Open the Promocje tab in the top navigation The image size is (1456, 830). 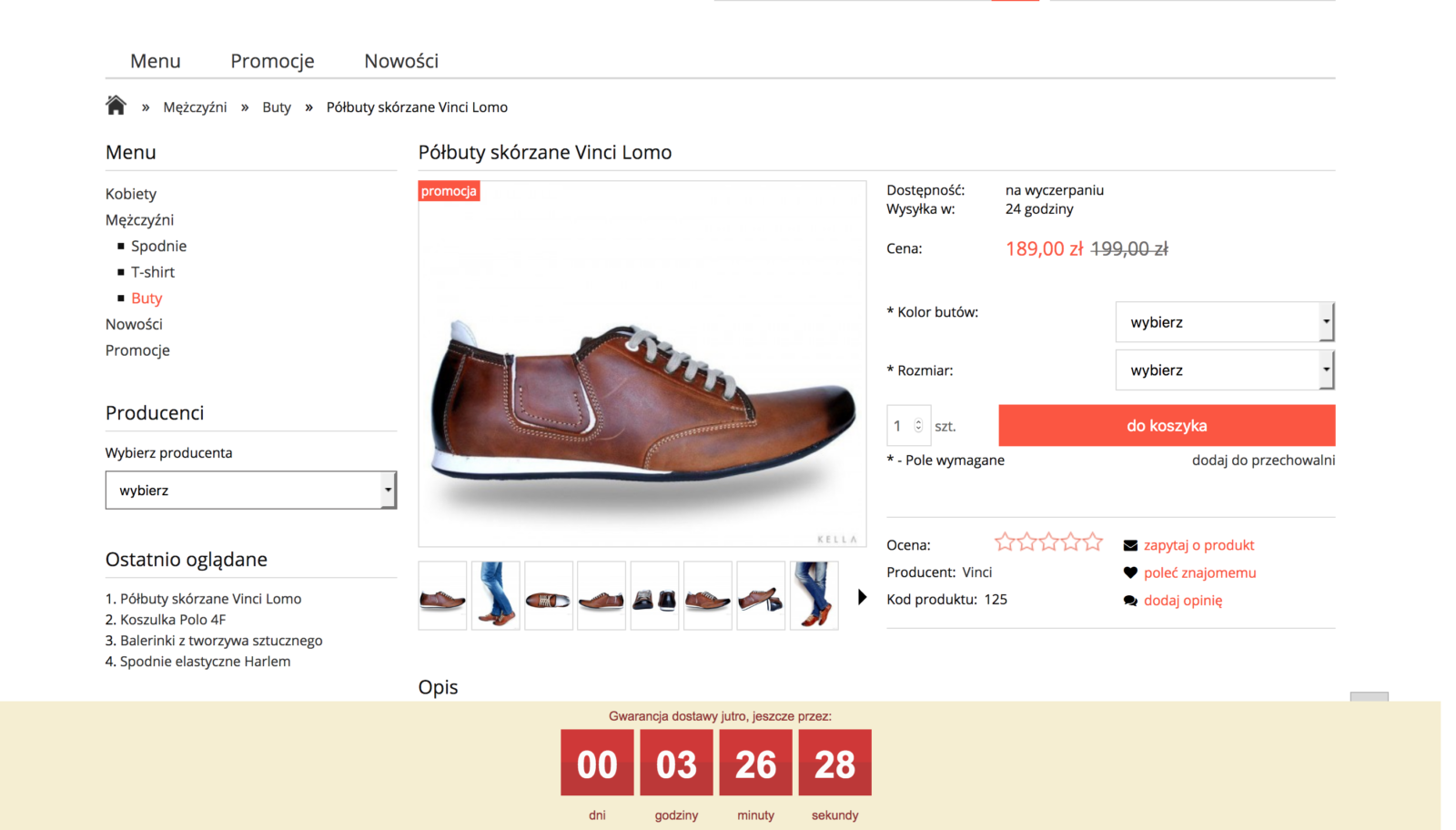click(x=272, y=61)
